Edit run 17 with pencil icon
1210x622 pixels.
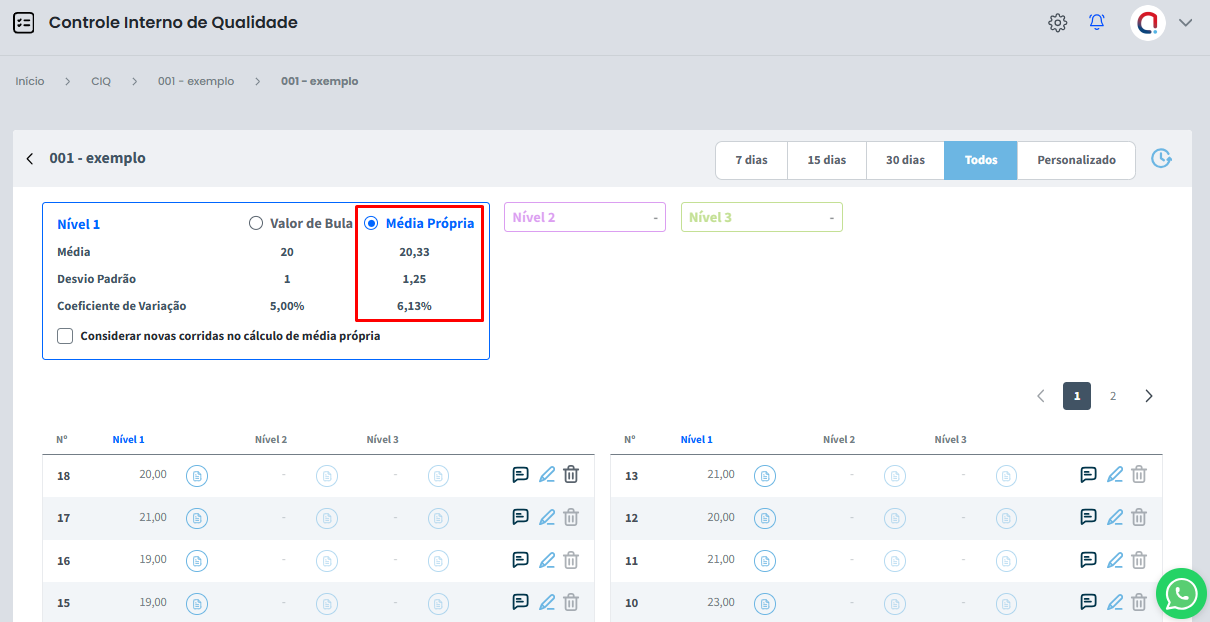point(547,518)
